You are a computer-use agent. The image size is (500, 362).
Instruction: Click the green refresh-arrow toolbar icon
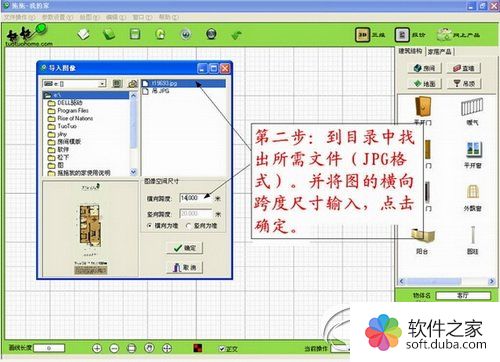click(x=160, y=34)
